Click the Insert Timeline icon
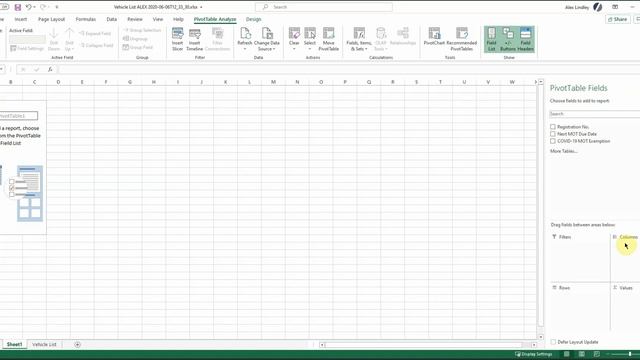Screen dimensions: 640x360 click(194, 39)
